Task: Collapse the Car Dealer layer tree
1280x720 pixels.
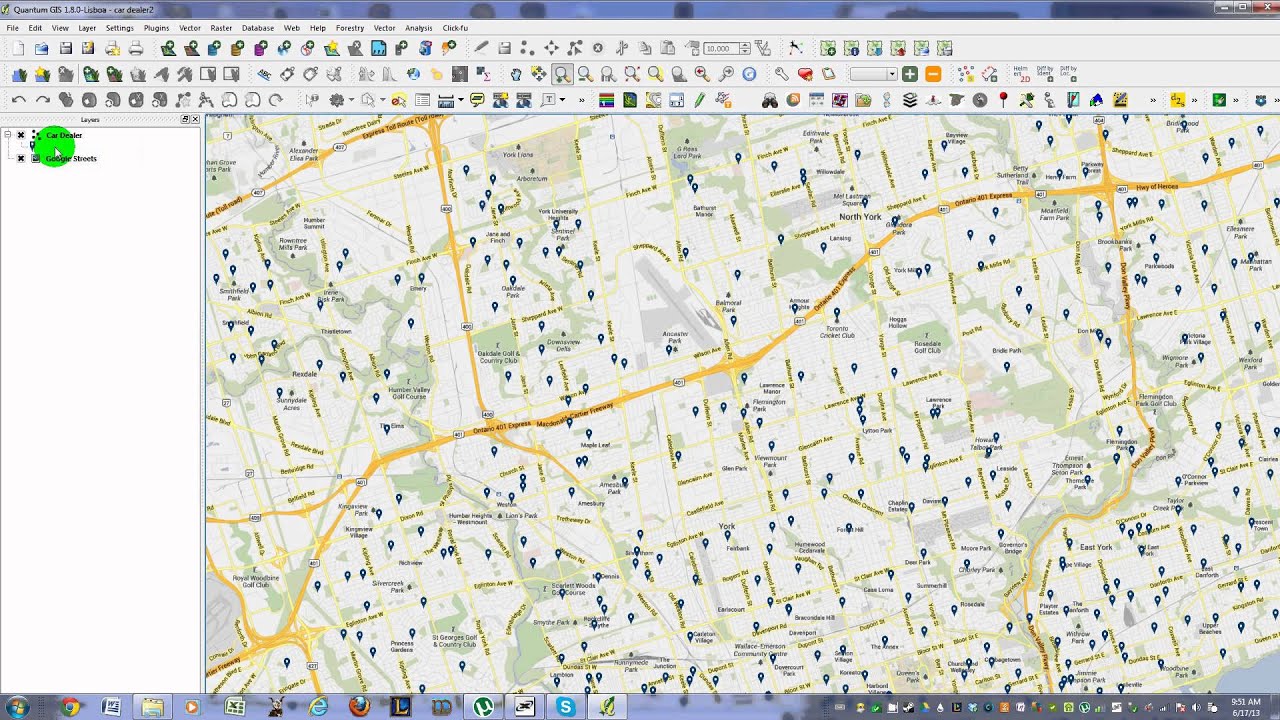Action: (8, 135)
